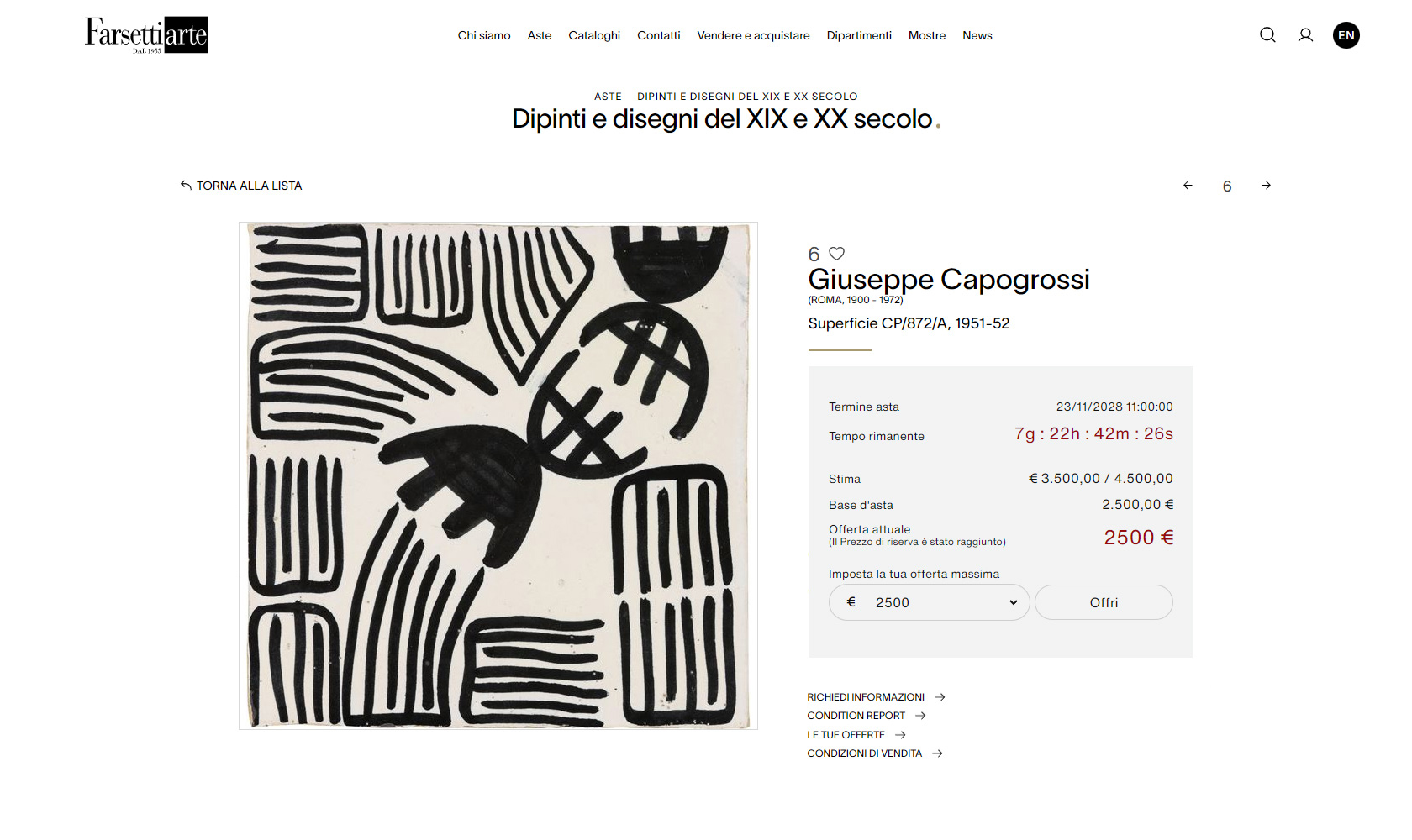This screenshot has width=1412, height=840.
Task: Click the arrow next to Condition Report
Action: coord(920,716)
